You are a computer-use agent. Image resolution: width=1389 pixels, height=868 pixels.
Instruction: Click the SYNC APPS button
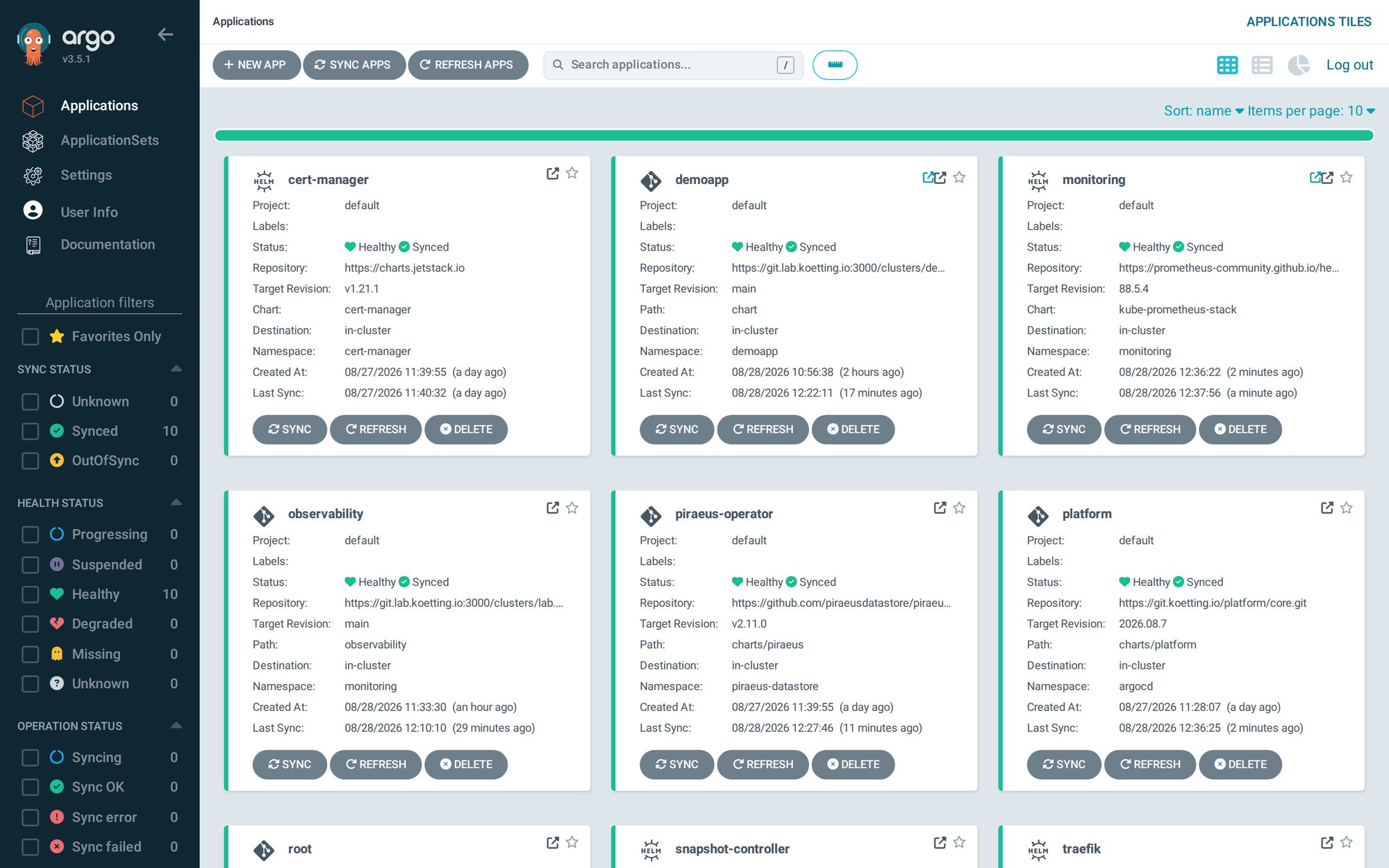(x=354, y=65)
